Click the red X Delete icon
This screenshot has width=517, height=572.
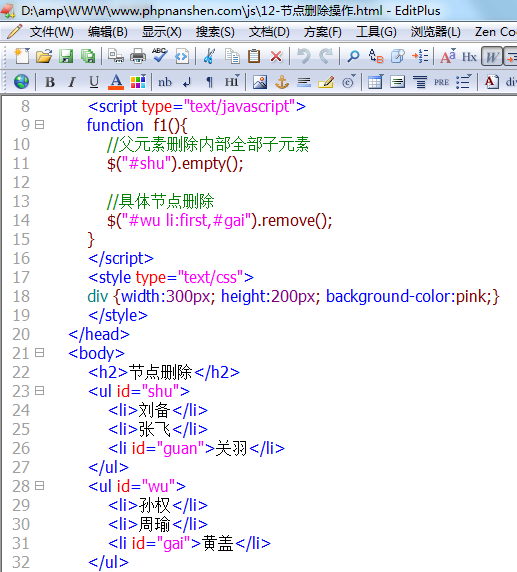276,57
